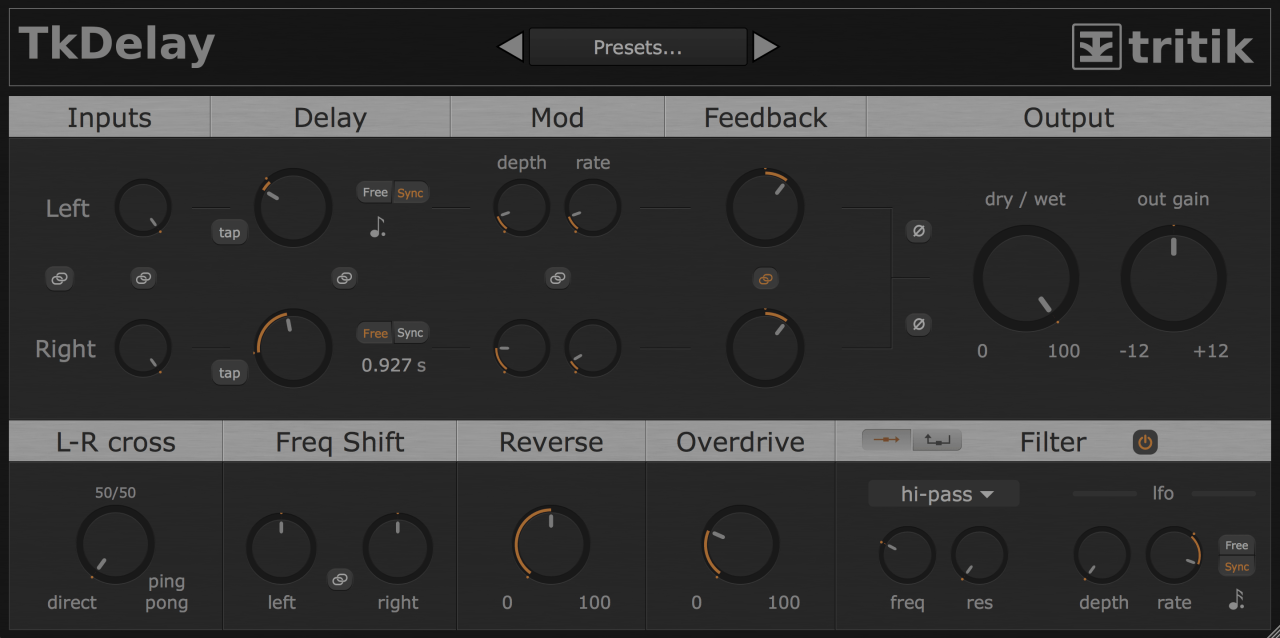Toggle the link icon between the delay knobs
This screenshot has height=638, width=1280.
345,279
